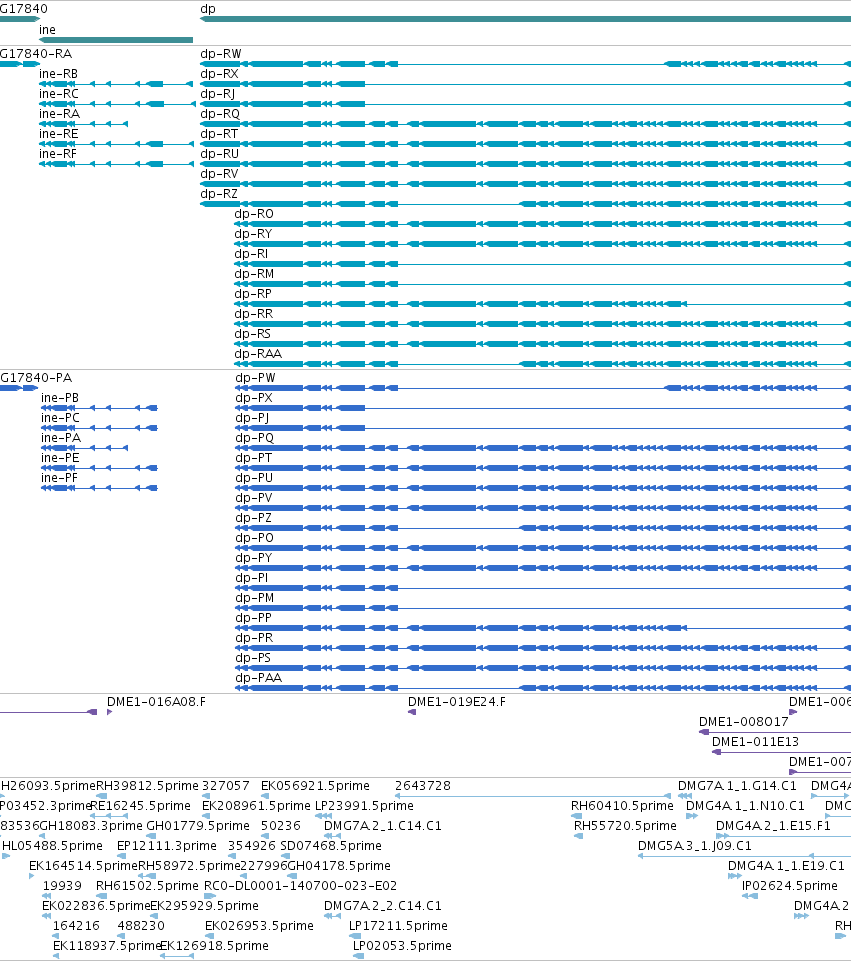This screenshot has height=961, width=851.
Task: Click protein label dp-PO
Action: tap(254, 538)
